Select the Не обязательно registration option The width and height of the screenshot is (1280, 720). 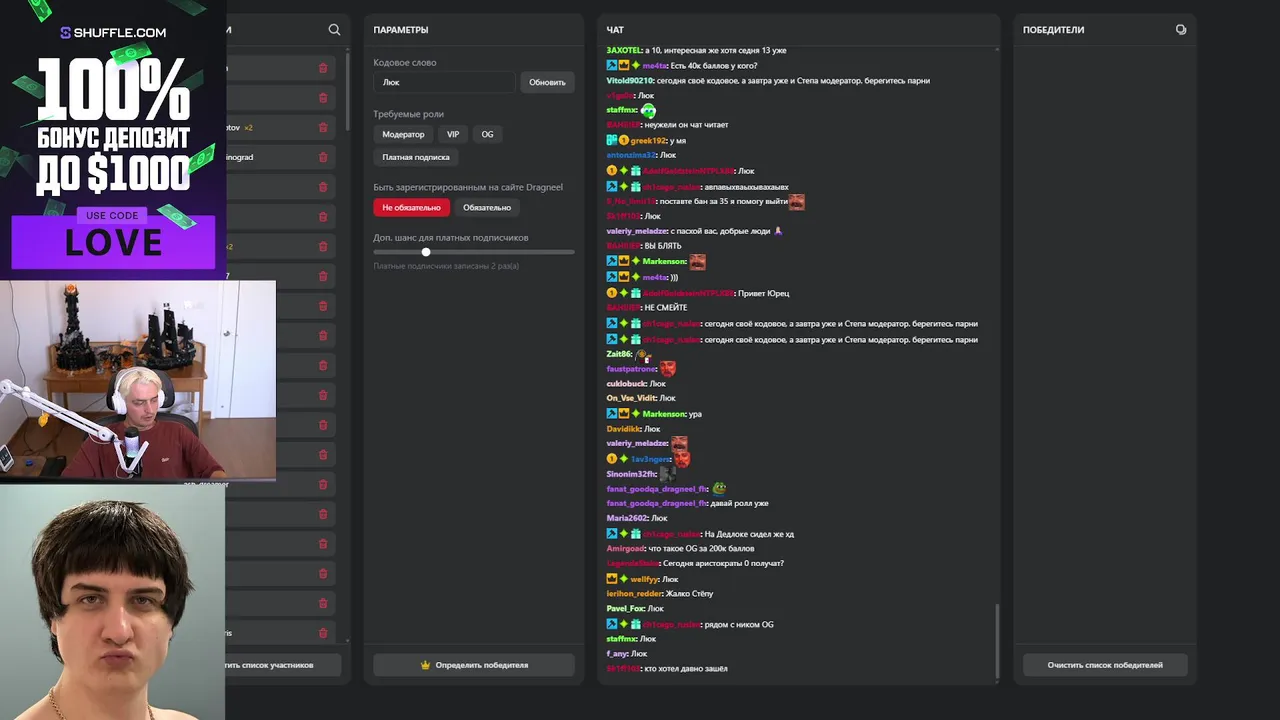(411, 208)
